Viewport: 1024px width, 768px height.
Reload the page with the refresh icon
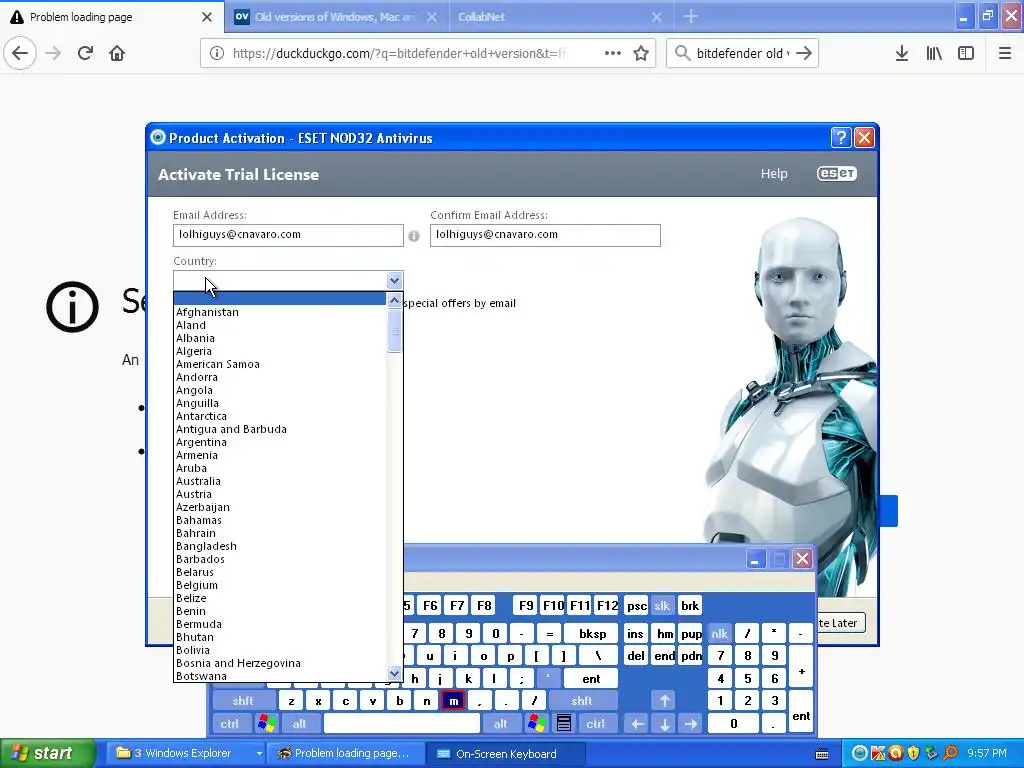(85, 53)
